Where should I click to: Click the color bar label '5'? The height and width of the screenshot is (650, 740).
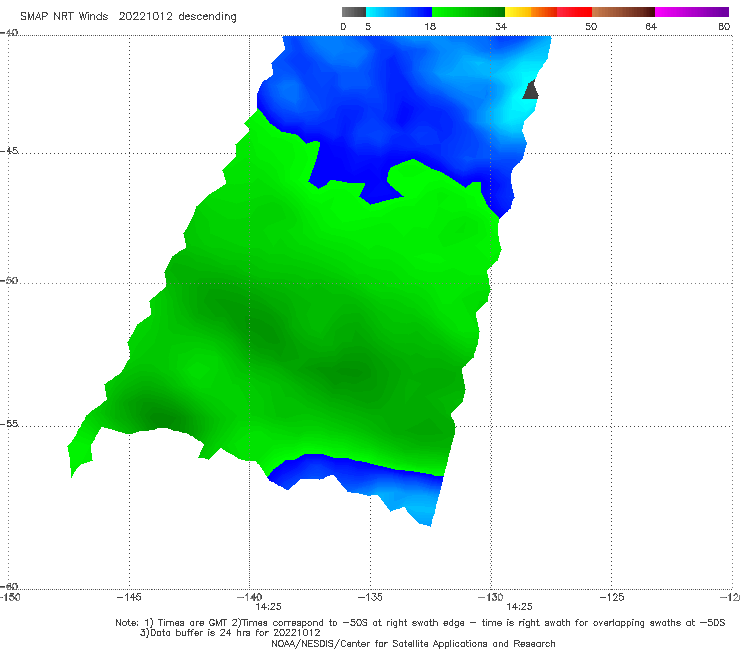click(368, 27)
